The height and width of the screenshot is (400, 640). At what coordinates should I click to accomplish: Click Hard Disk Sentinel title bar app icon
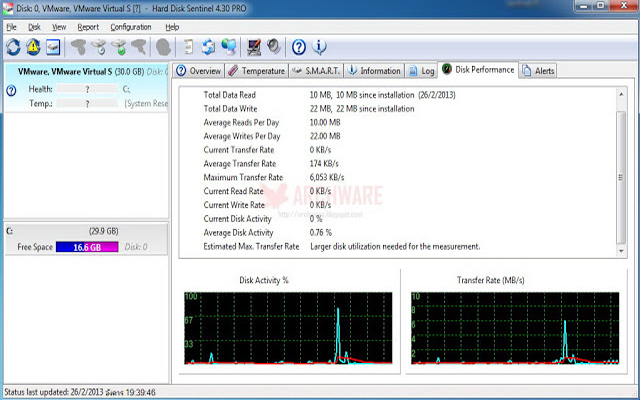[8, 8]
